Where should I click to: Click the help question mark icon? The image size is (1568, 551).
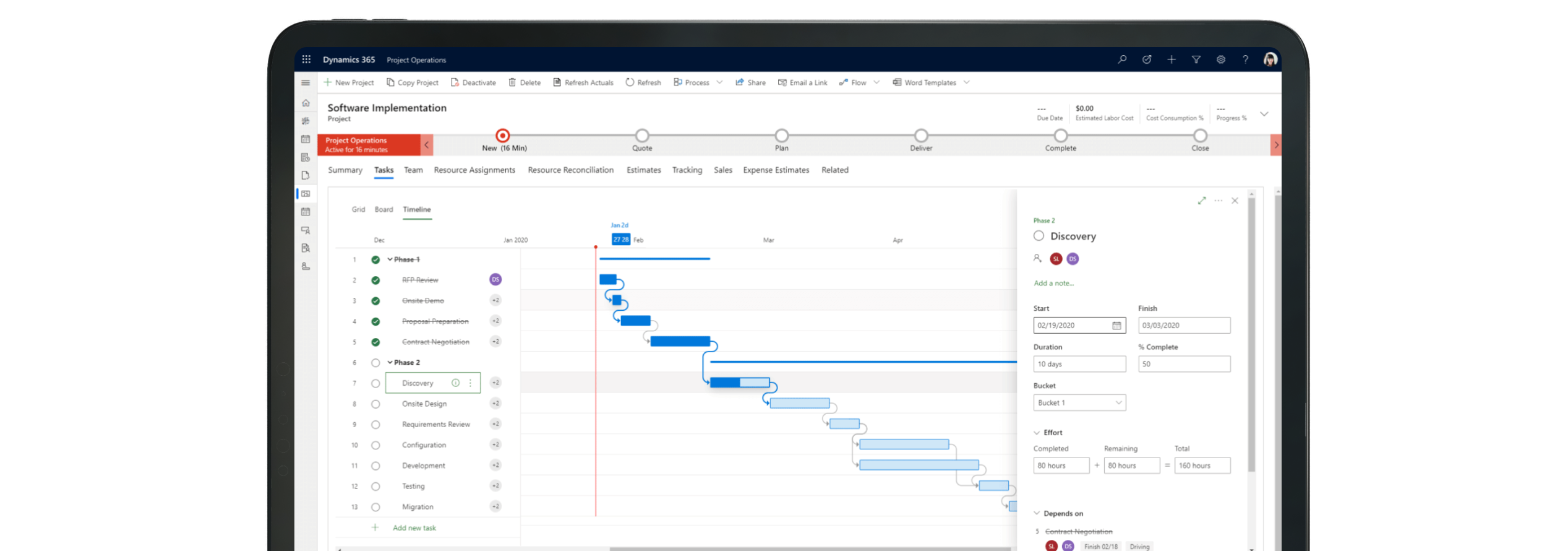pyautogui.click(x=1246, y=59)
